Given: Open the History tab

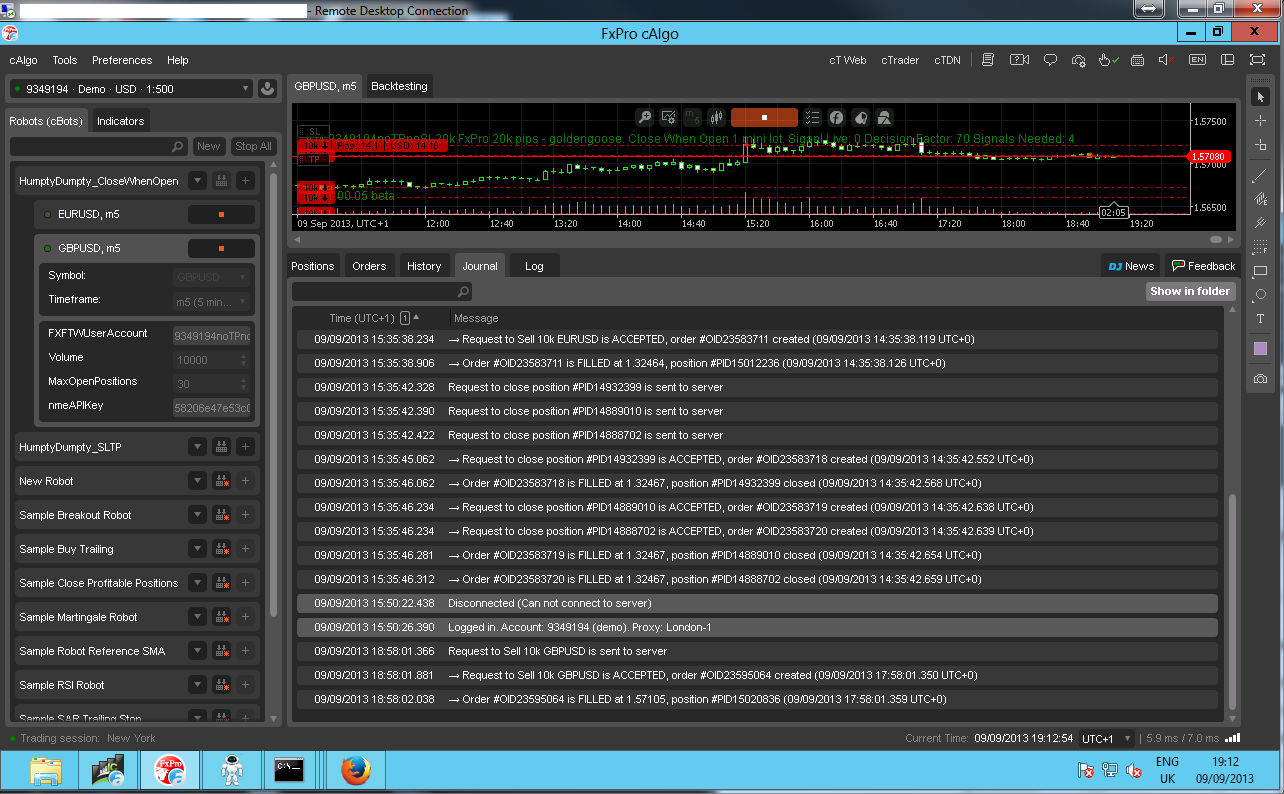Looking at the screenshot, I should pyautogui.click(x=424, y=266).
